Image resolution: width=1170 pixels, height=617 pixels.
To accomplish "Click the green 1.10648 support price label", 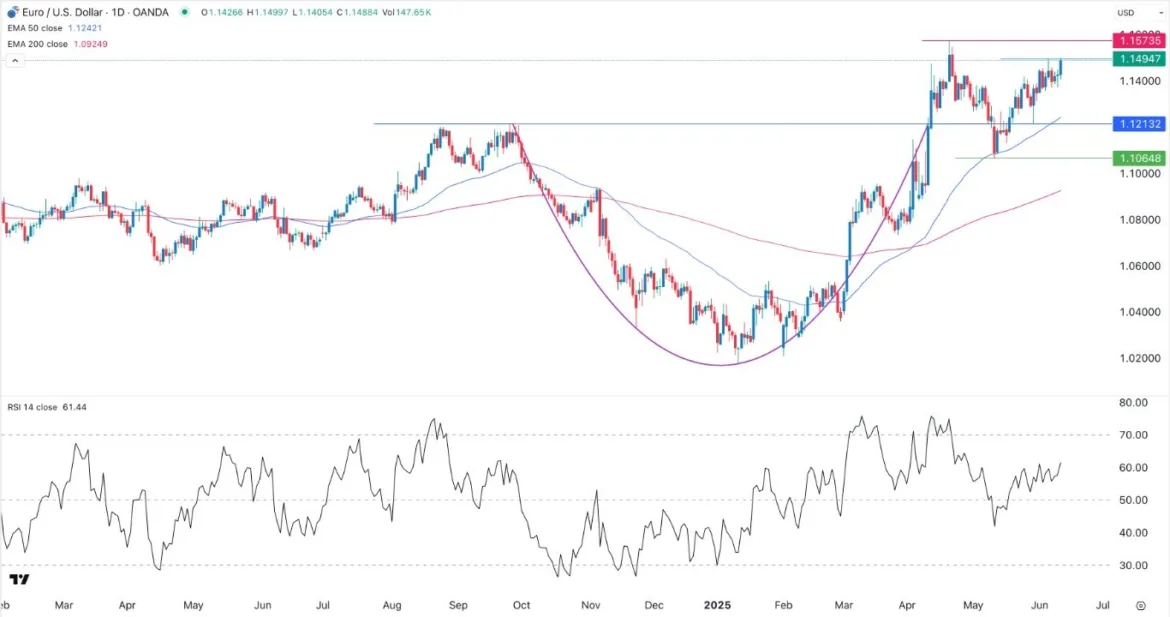I will point(1140,158).
